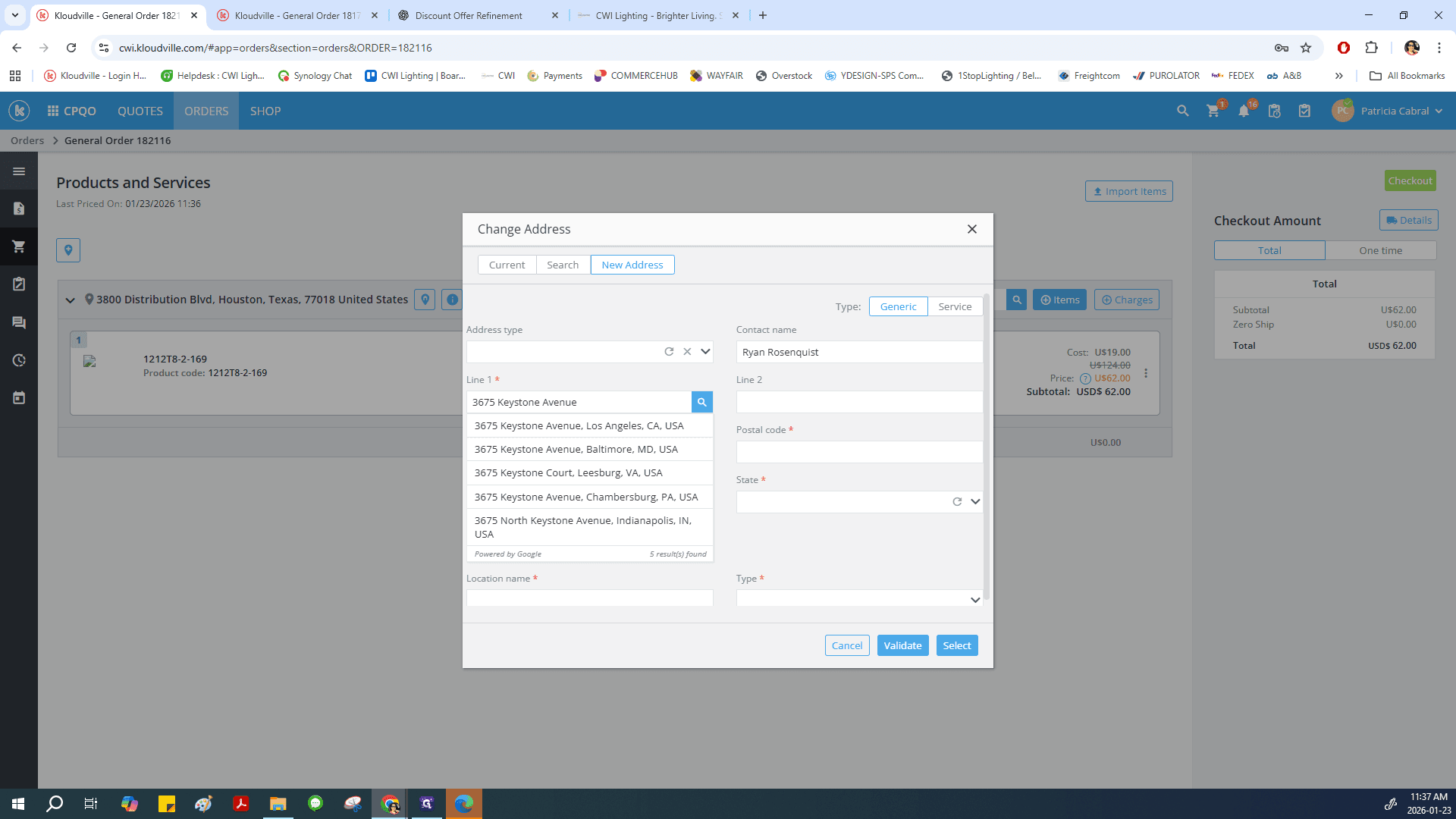Choose Service address type
This screenshot has width=1456, height=819.
[x=955, y=306]
